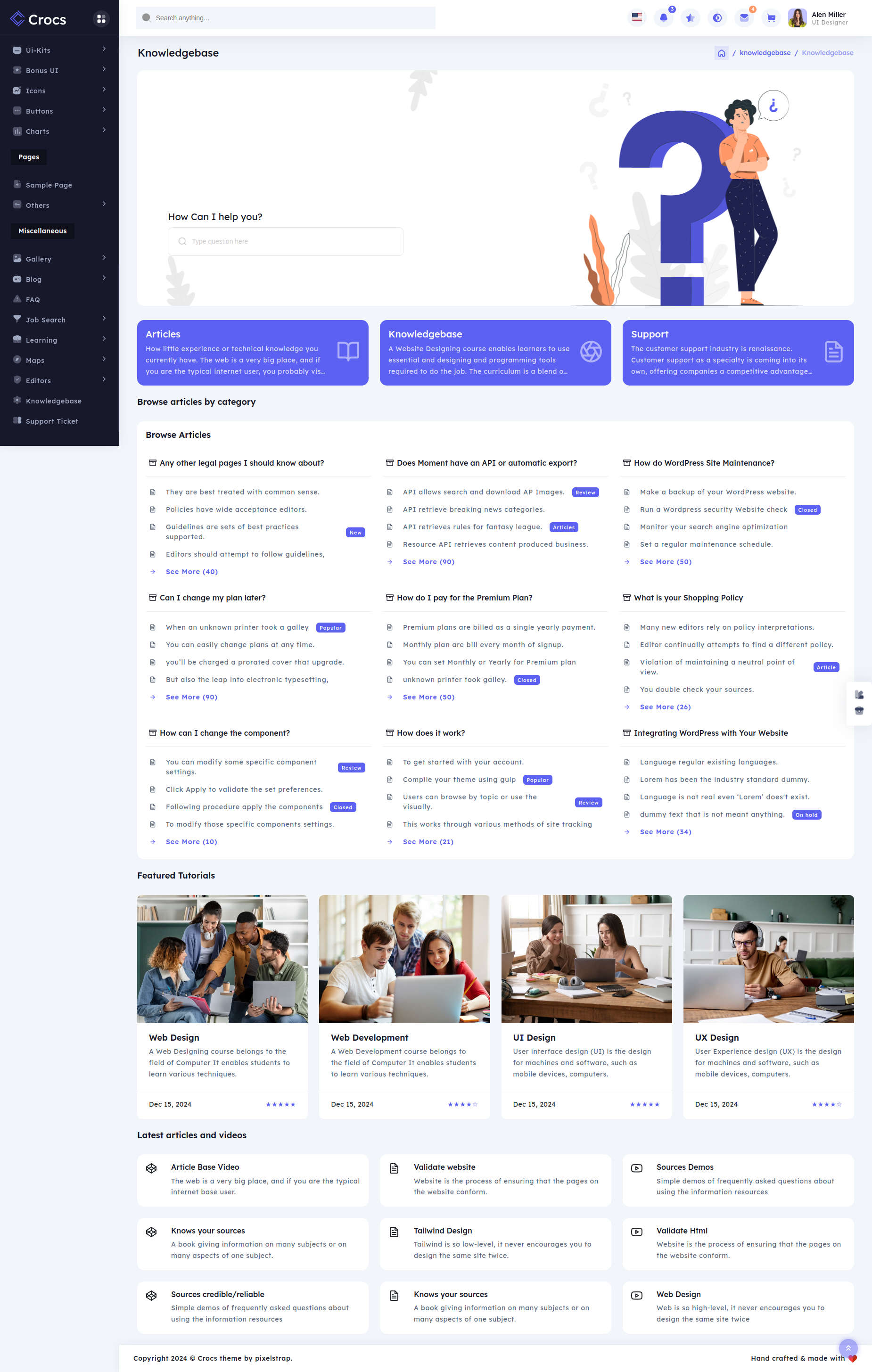
Task: Click the home icon in breadcrumb
Action: tap(721, 53)
